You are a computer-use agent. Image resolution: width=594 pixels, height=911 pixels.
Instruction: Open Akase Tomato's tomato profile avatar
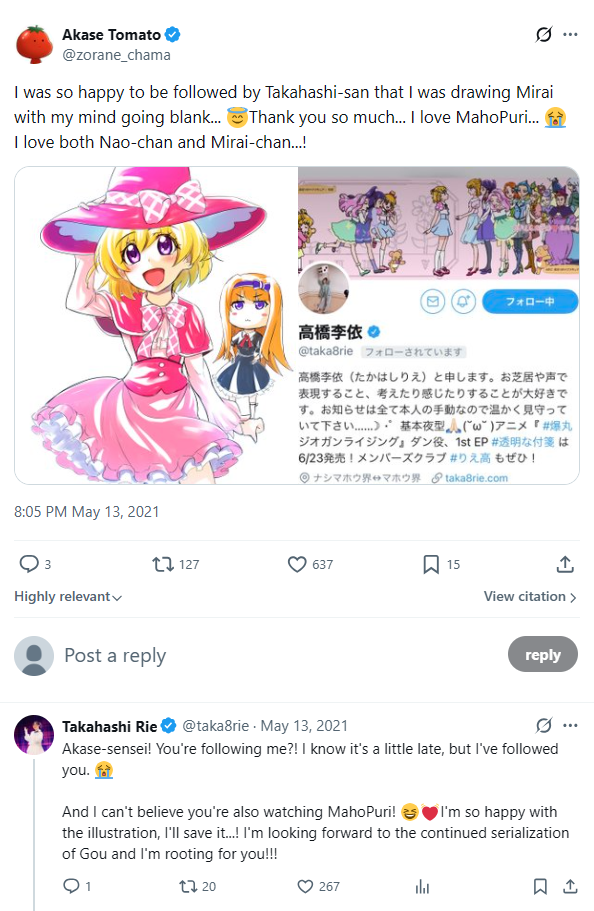34,45
